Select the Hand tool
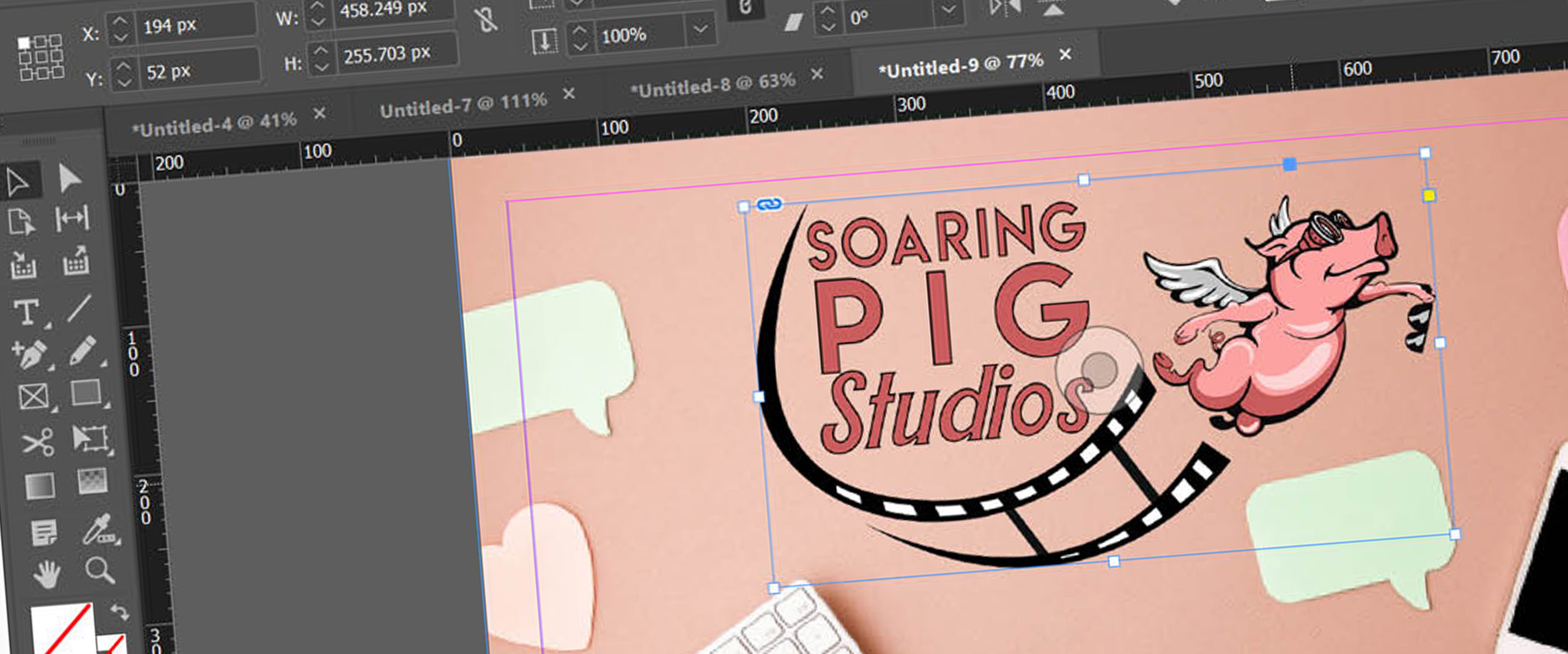1568x654 pixels. pyautogui.click(x=48, y=574)
